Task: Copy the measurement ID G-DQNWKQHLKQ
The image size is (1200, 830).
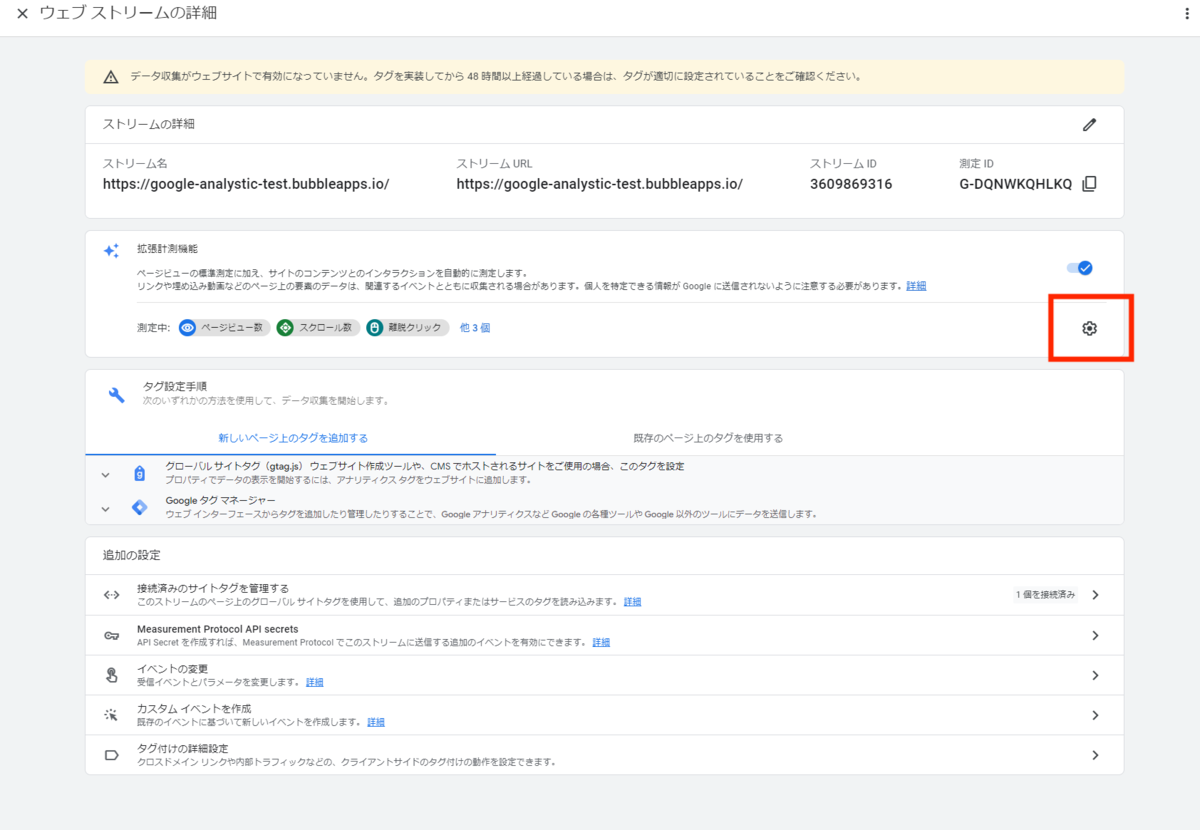Action: [1090, 184]
